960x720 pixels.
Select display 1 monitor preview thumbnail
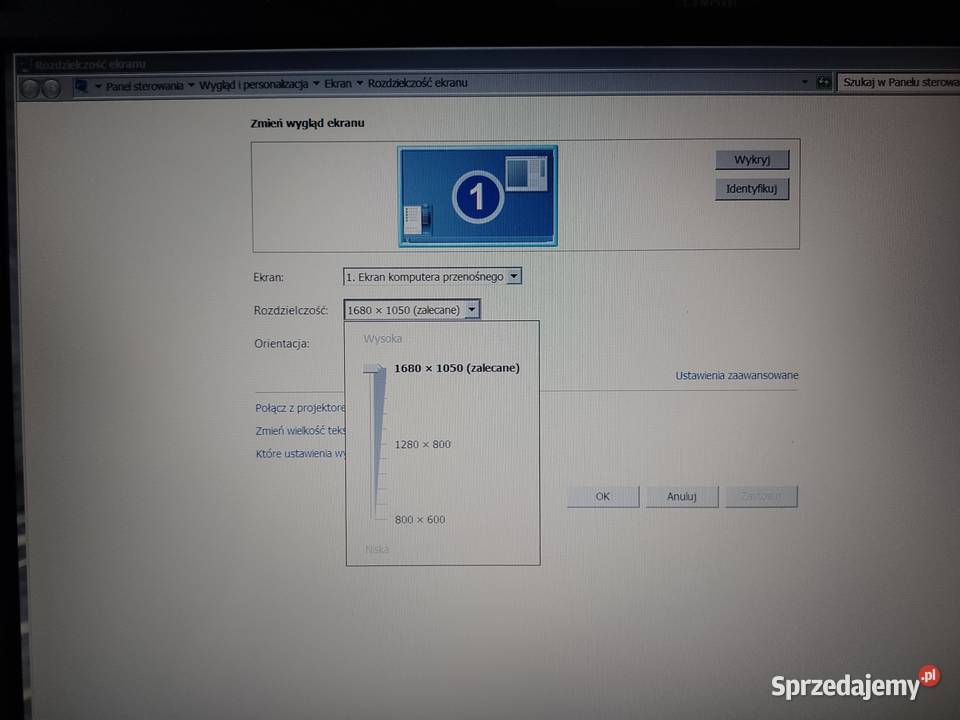click(x=477, y=196)
